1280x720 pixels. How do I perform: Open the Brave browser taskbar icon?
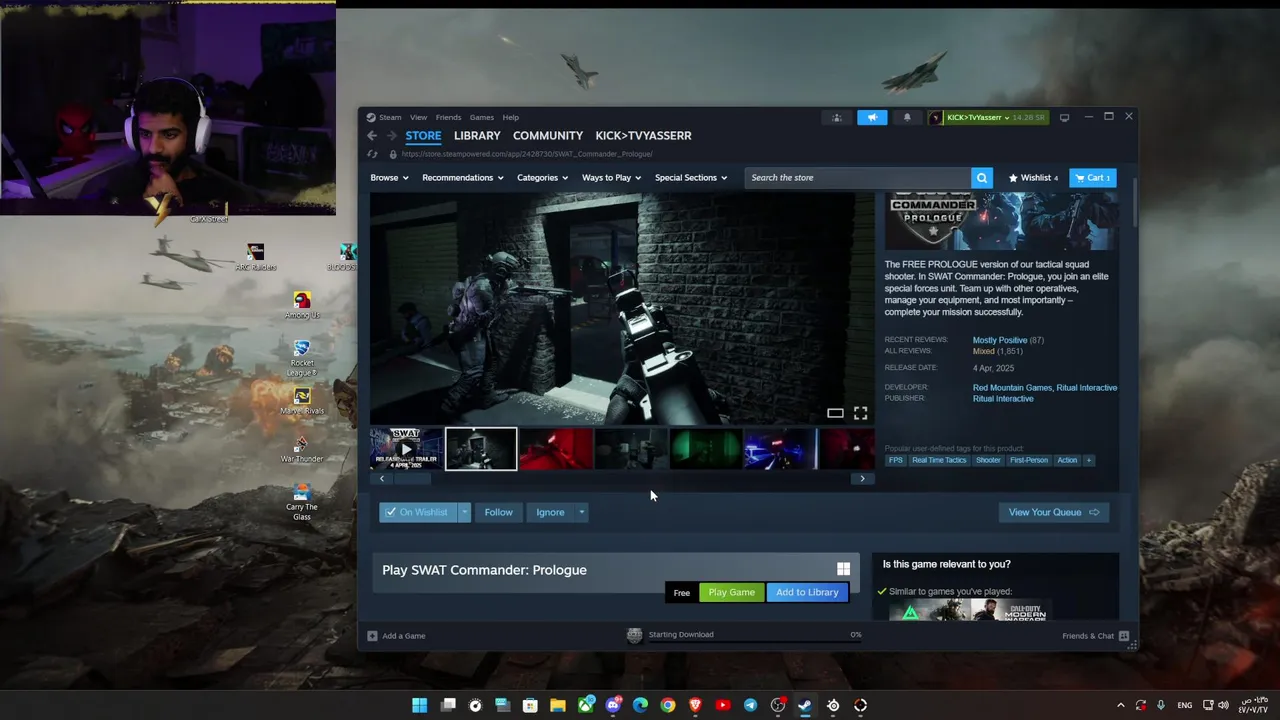pos(695,705)
